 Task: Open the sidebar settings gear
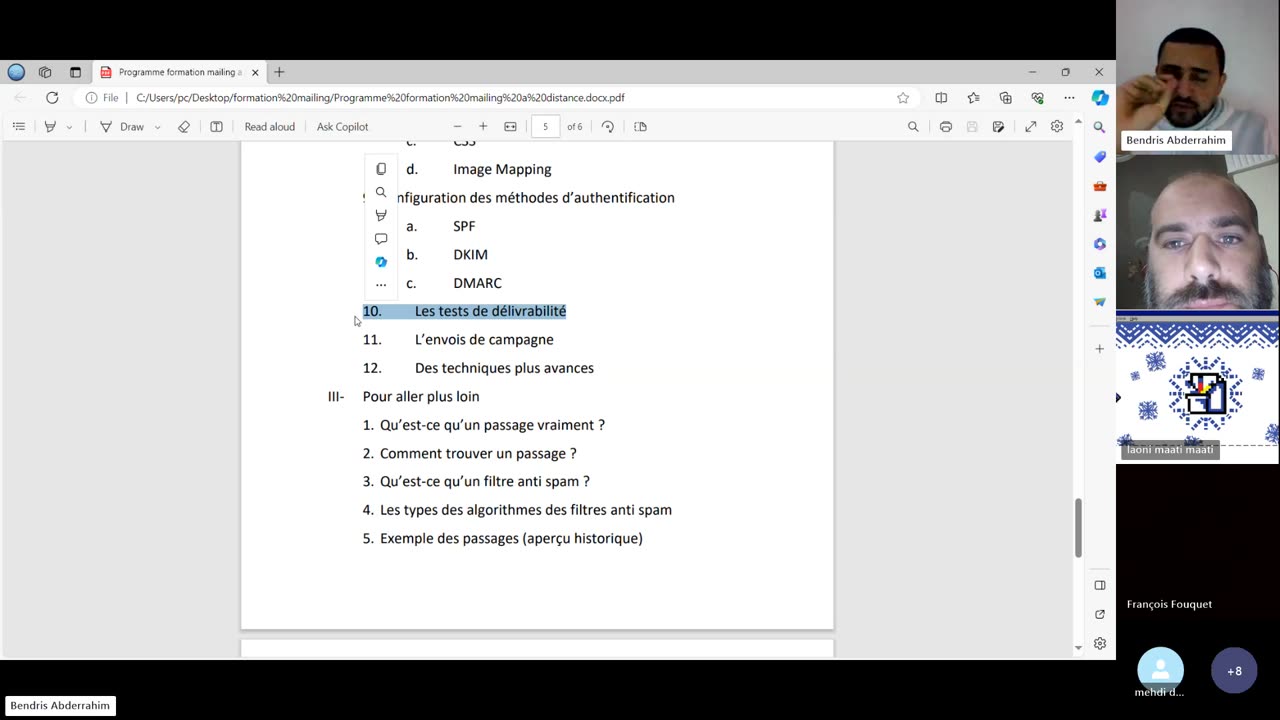[1100, 644]
